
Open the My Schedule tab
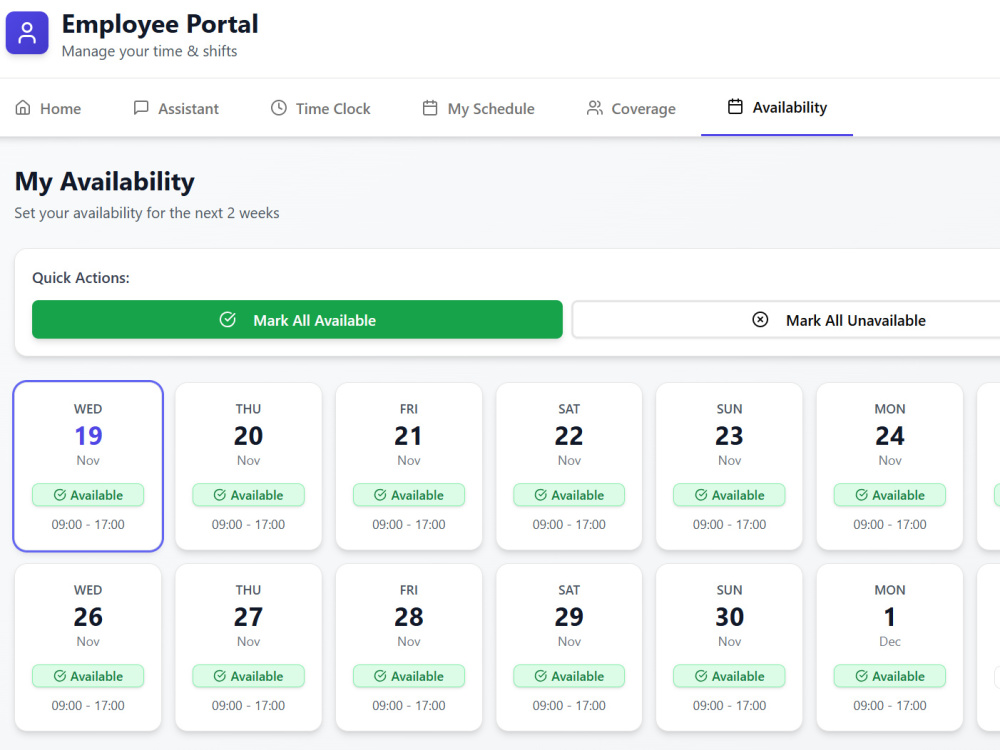click(x=478, y=108)
